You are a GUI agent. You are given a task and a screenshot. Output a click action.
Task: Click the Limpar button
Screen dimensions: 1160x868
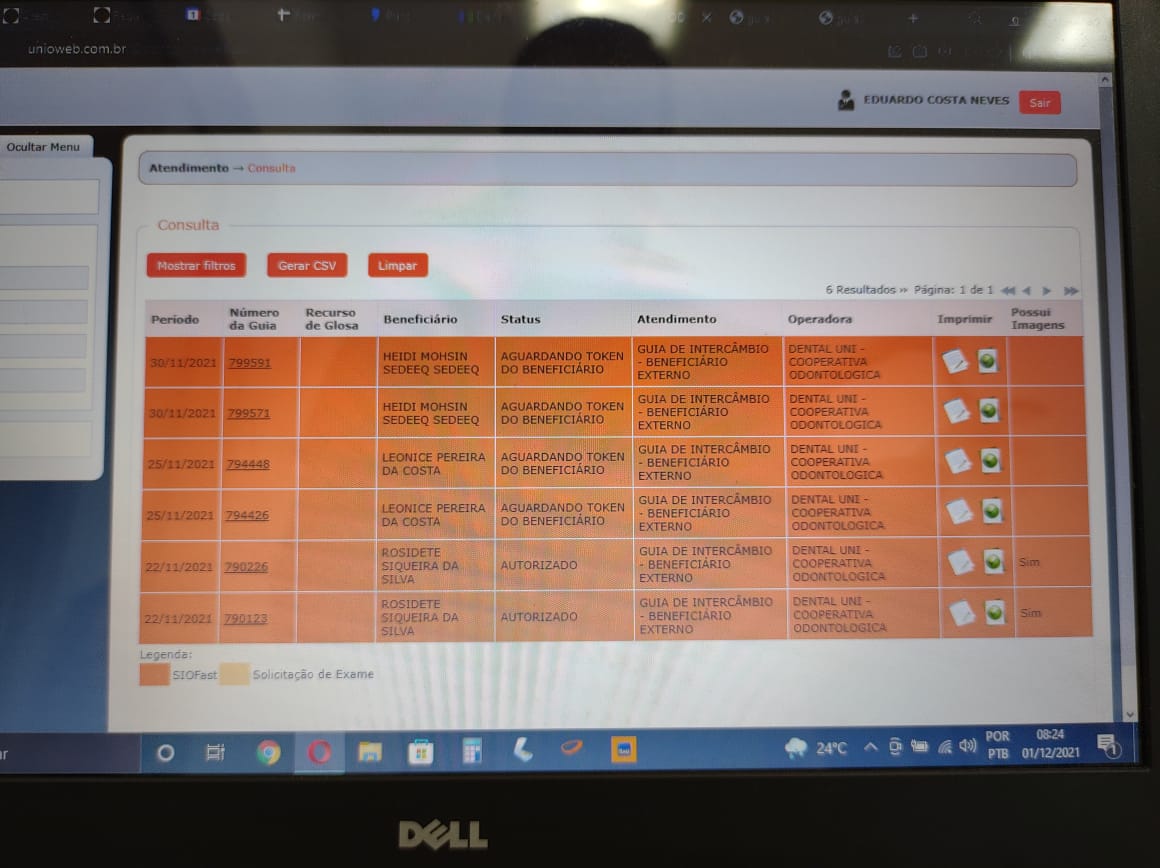click(397, 266)
